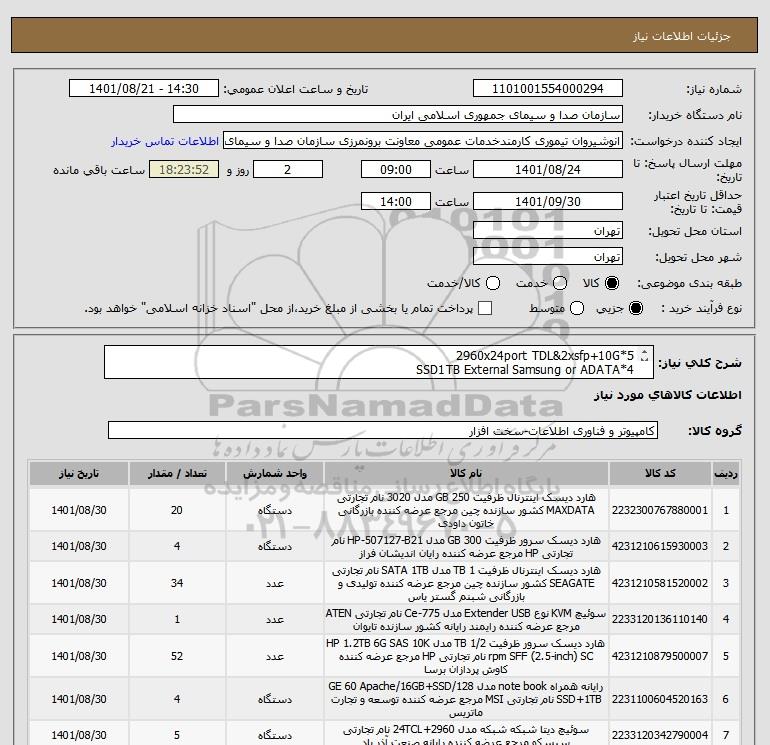Click the 2960+24TCL network switch name

click(x=466, y=735)
